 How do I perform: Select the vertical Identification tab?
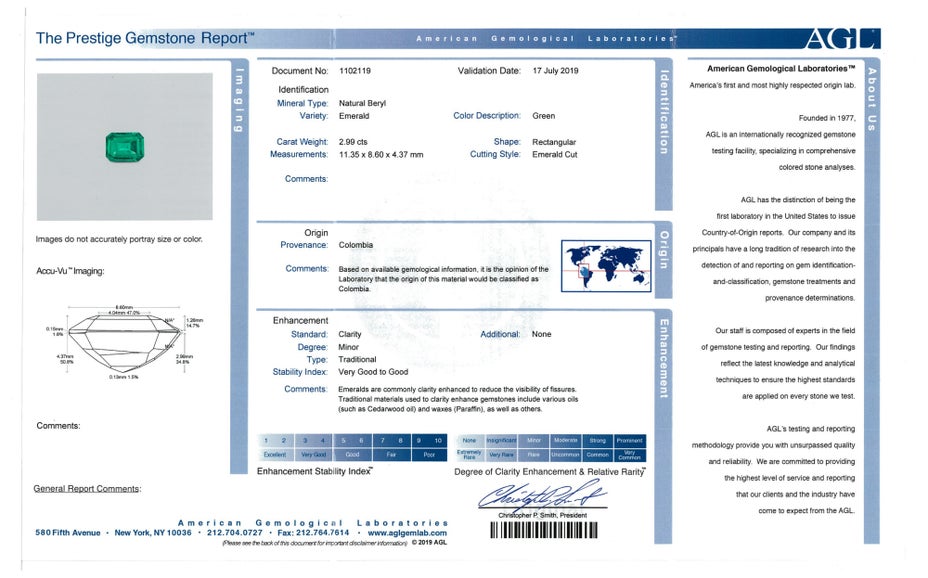664,110
